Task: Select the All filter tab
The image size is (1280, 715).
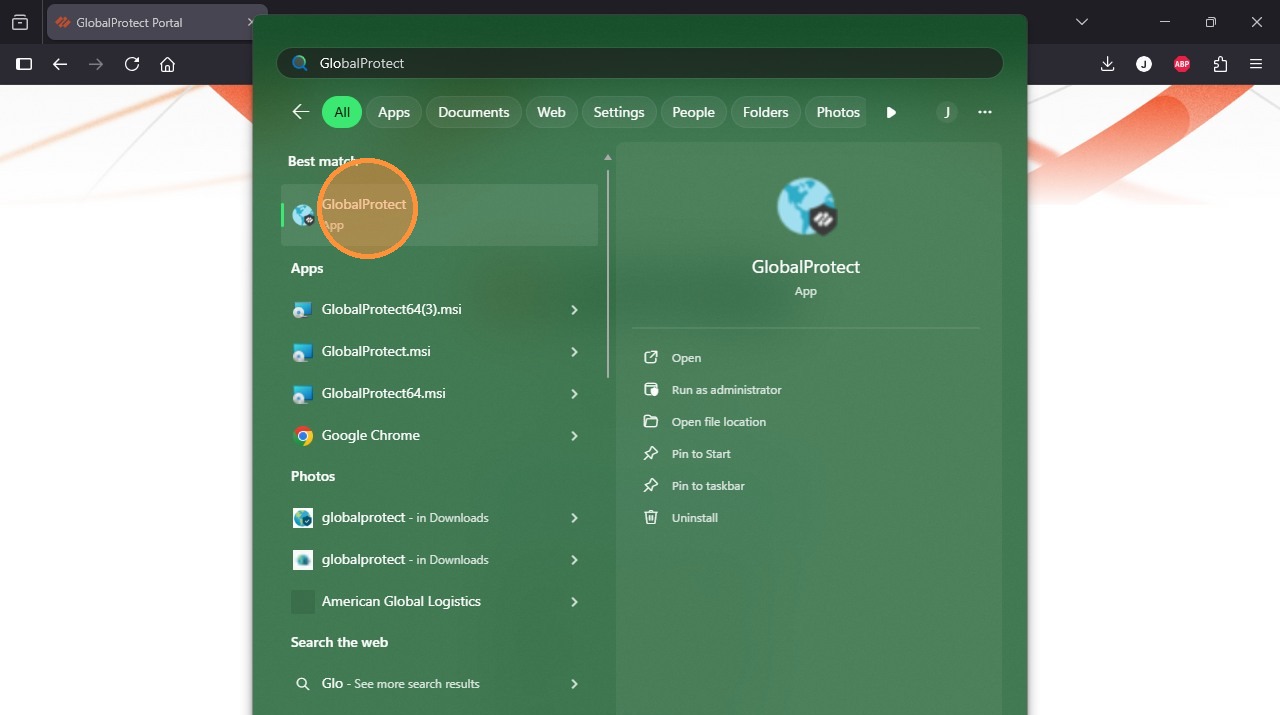Action: pyautogui.click(x=342, y=112)
